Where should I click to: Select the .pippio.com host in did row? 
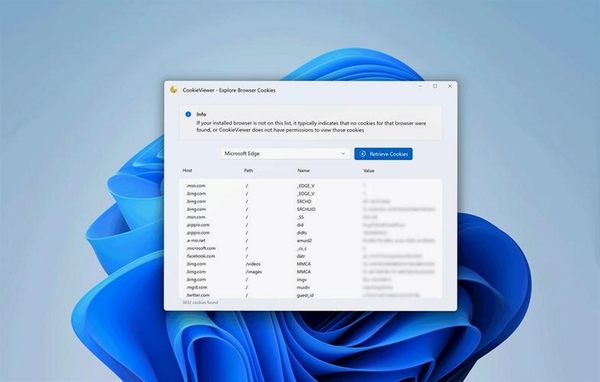198,225
